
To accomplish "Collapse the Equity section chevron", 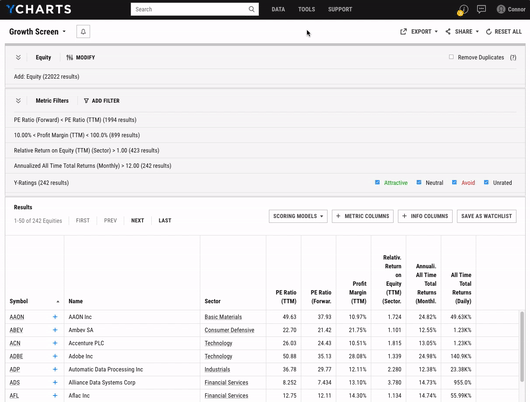I will [18, 57].
